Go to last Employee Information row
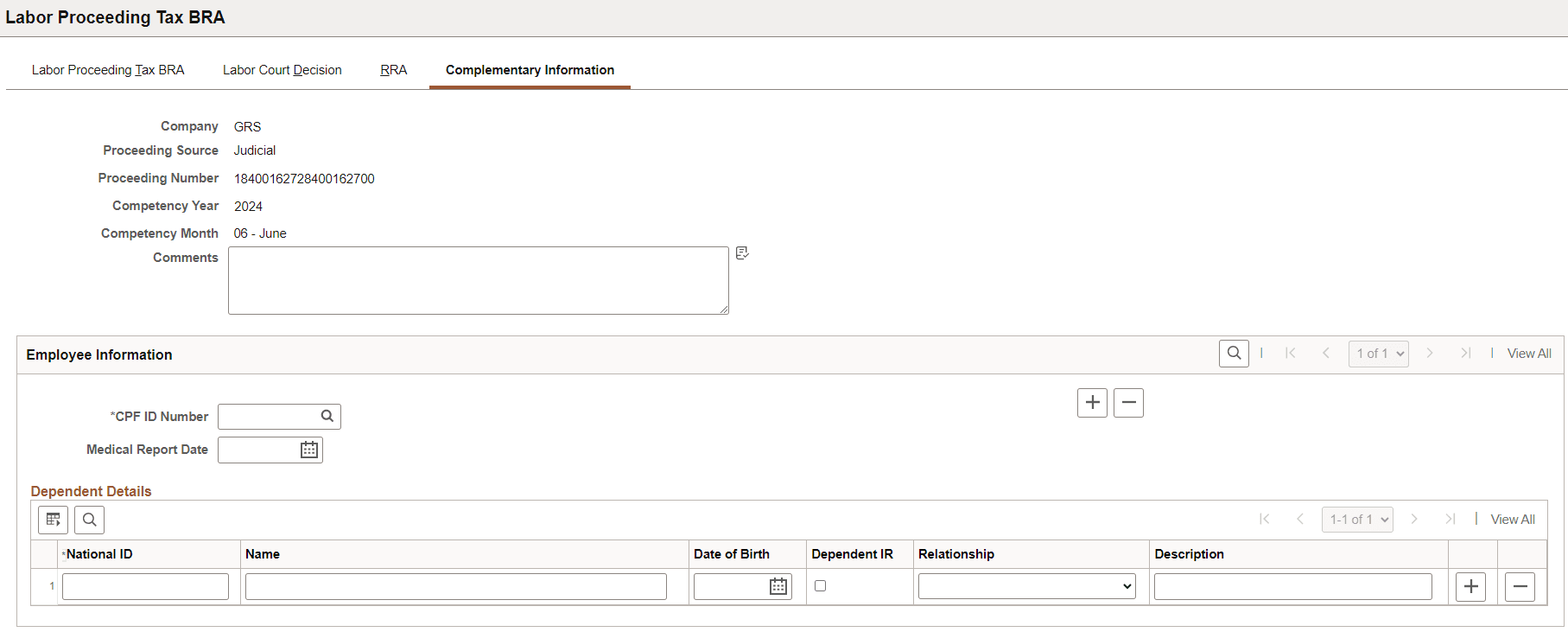Image resolution: width=1568 pixels, height=632 pixels. tap(1465, 354)
